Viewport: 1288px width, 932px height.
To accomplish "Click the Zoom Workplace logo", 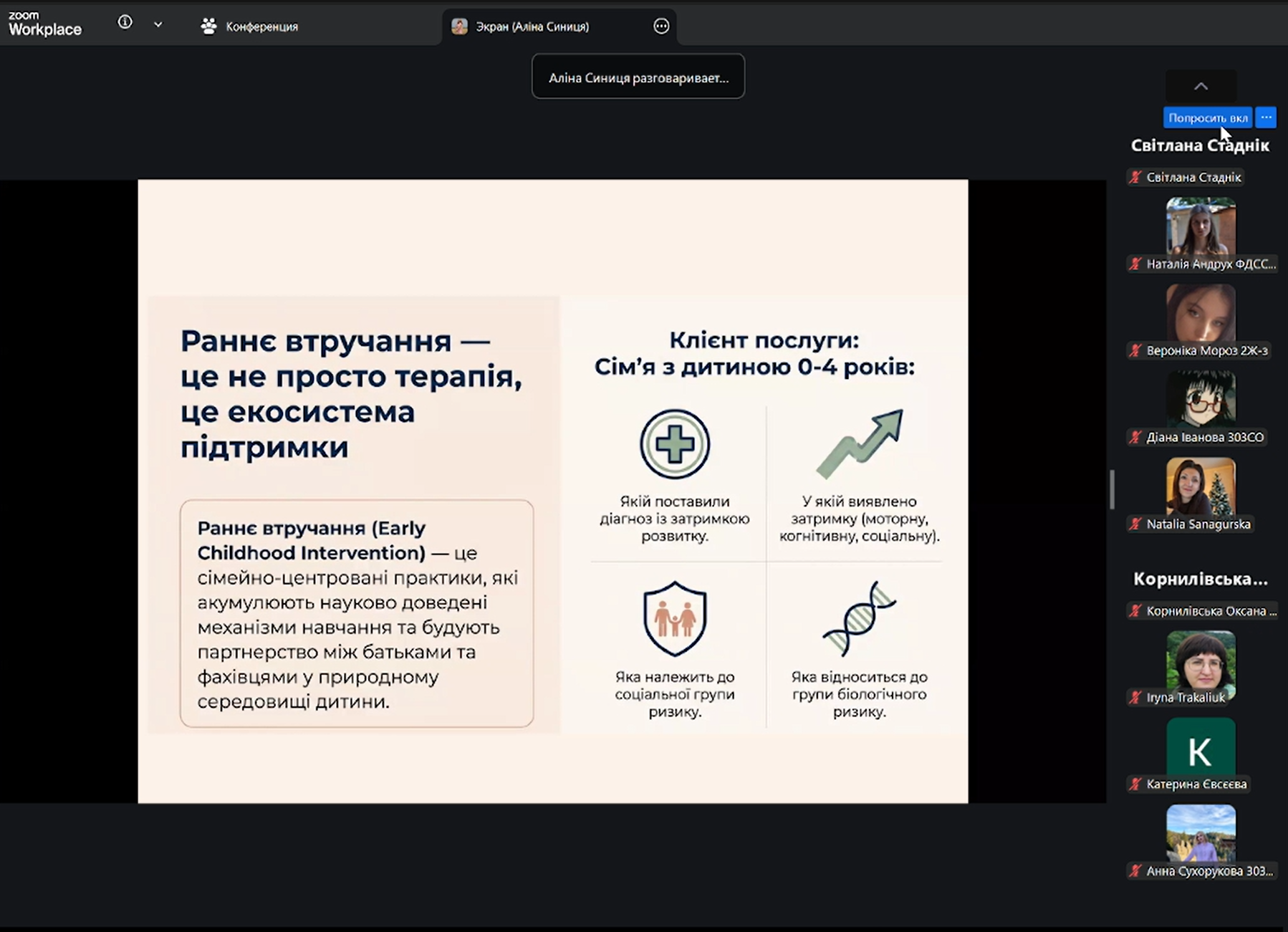I will point(44,24).
